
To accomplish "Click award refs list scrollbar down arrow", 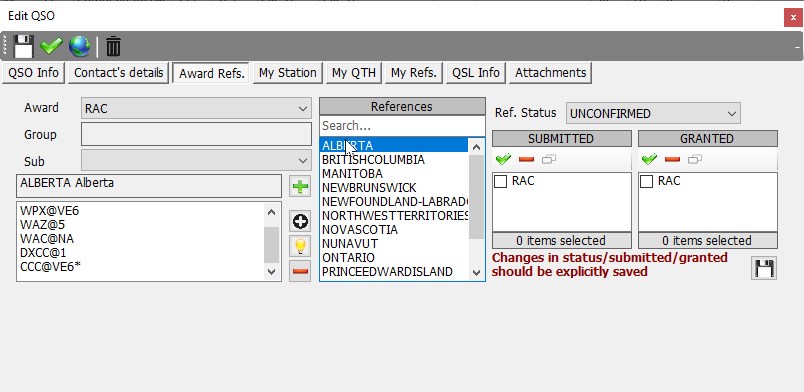I will pos(272,272).
